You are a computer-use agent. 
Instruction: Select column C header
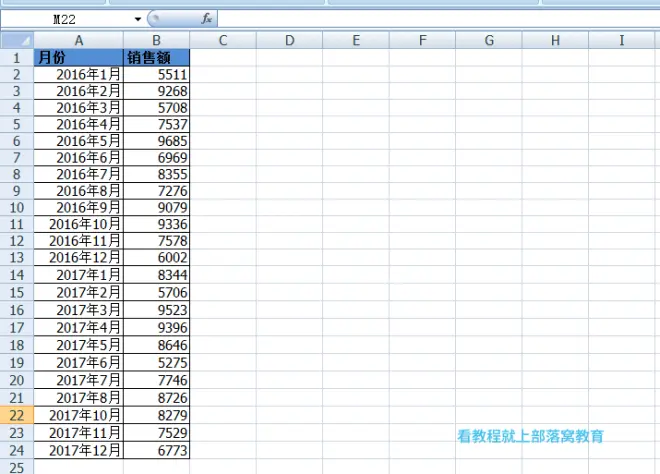point(223,40)
